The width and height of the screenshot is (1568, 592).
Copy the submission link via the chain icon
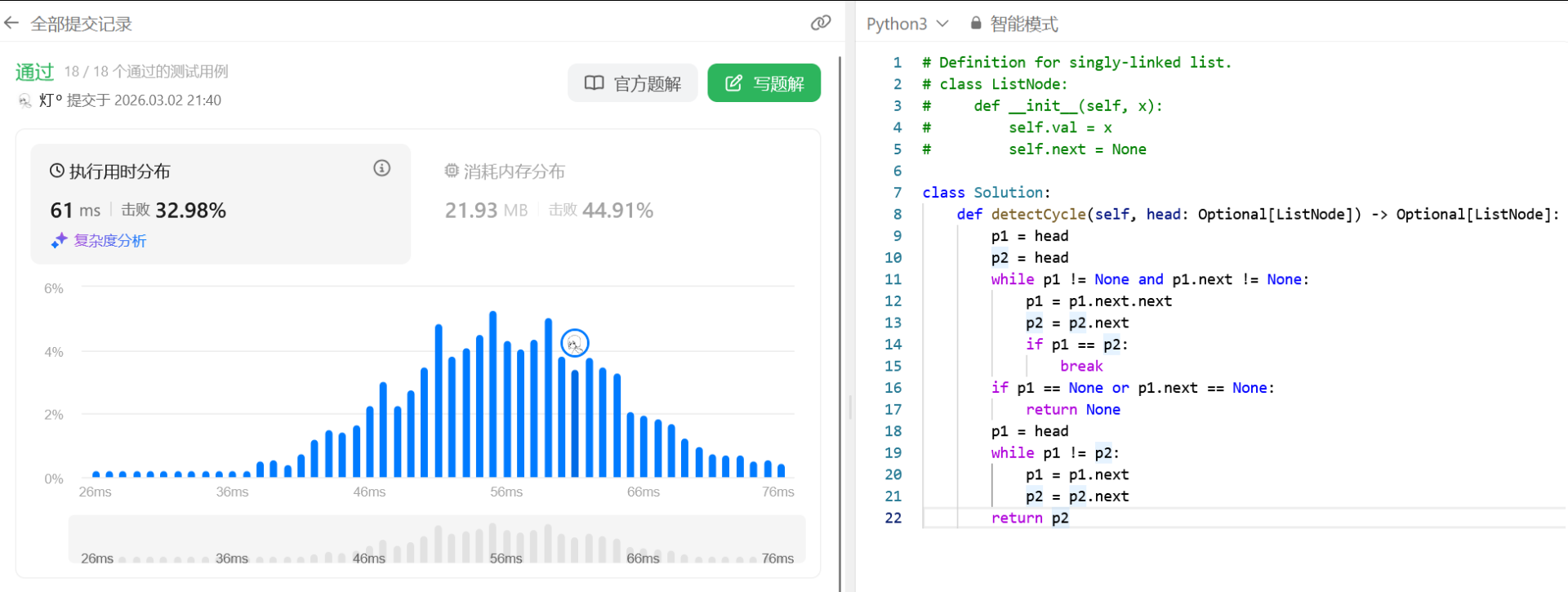click(x=820, y=24)
